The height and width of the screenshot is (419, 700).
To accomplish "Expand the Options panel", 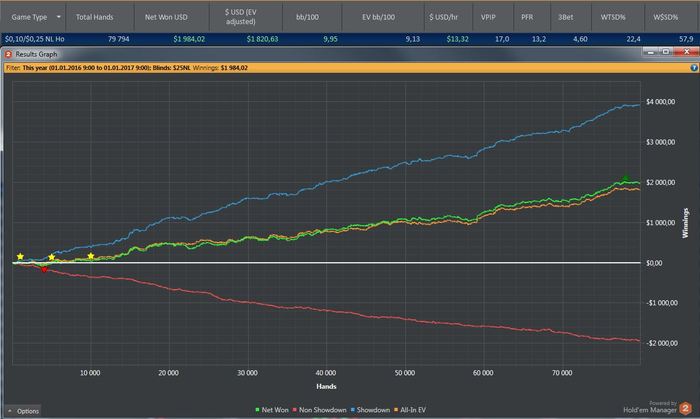I will click(24, 411).
